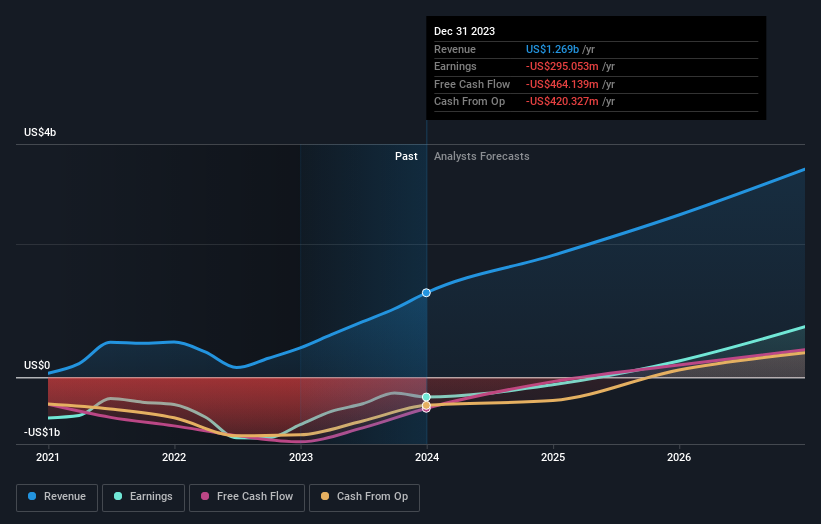
Task: Toggle the Cash From Op legend series
Action: pos(364,497)
